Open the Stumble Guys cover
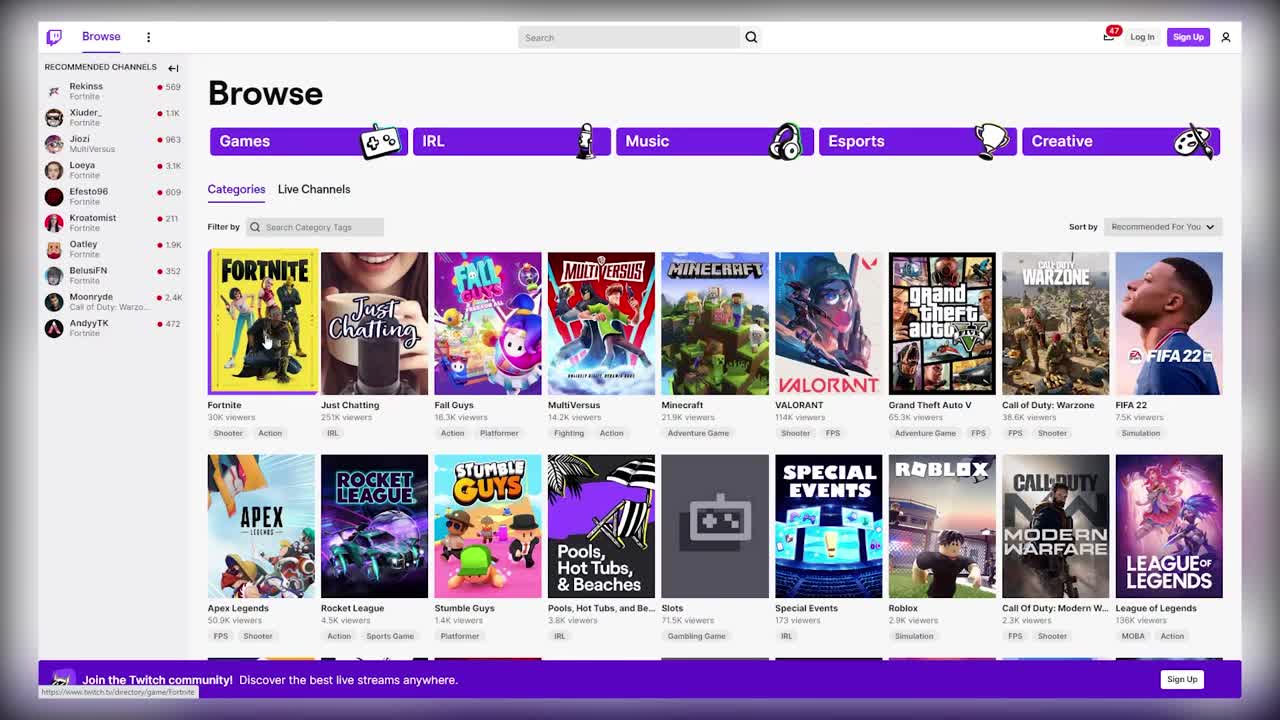 (488, 526)
